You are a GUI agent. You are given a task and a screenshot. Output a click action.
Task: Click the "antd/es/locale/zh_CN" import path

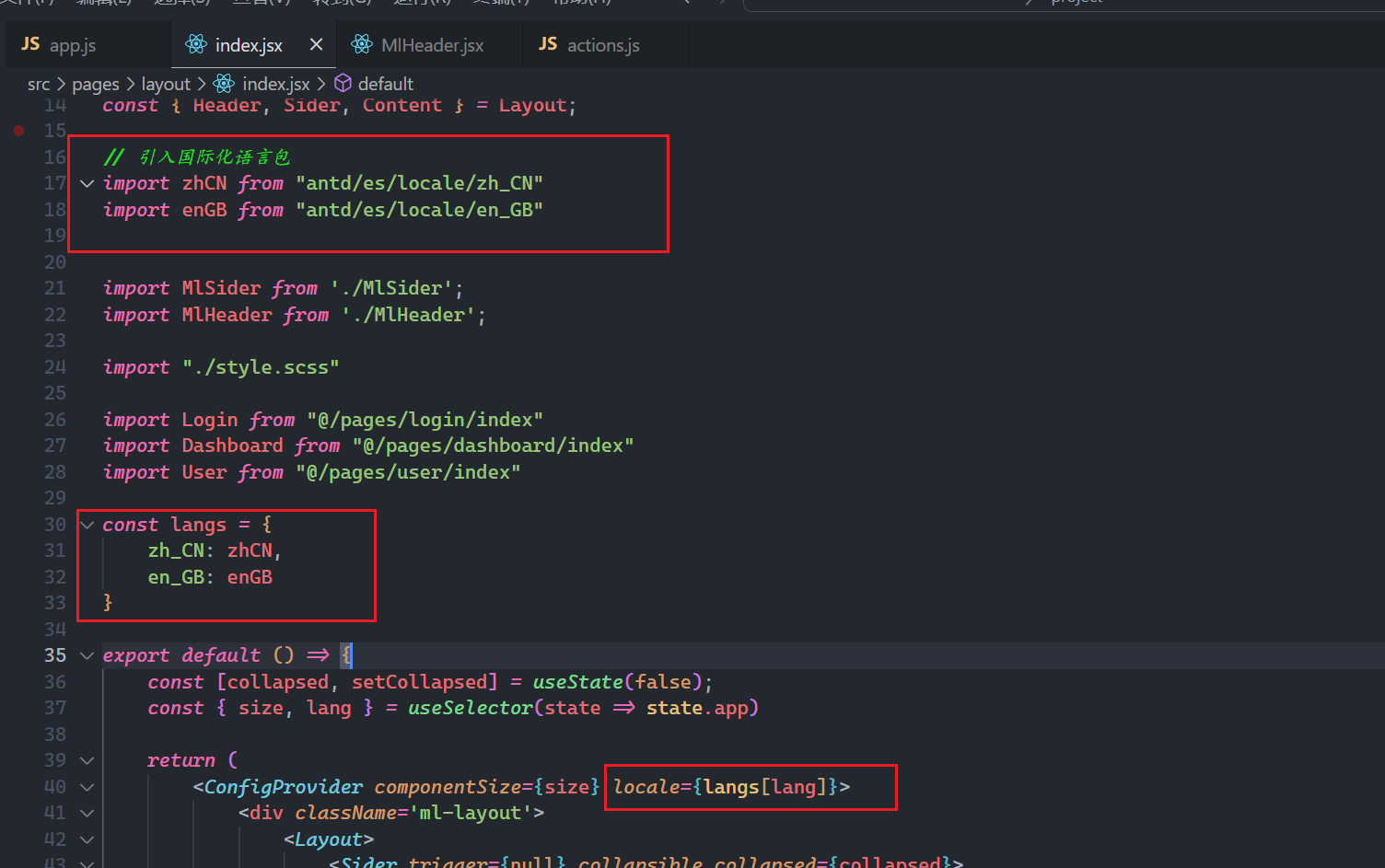[419, 183]
